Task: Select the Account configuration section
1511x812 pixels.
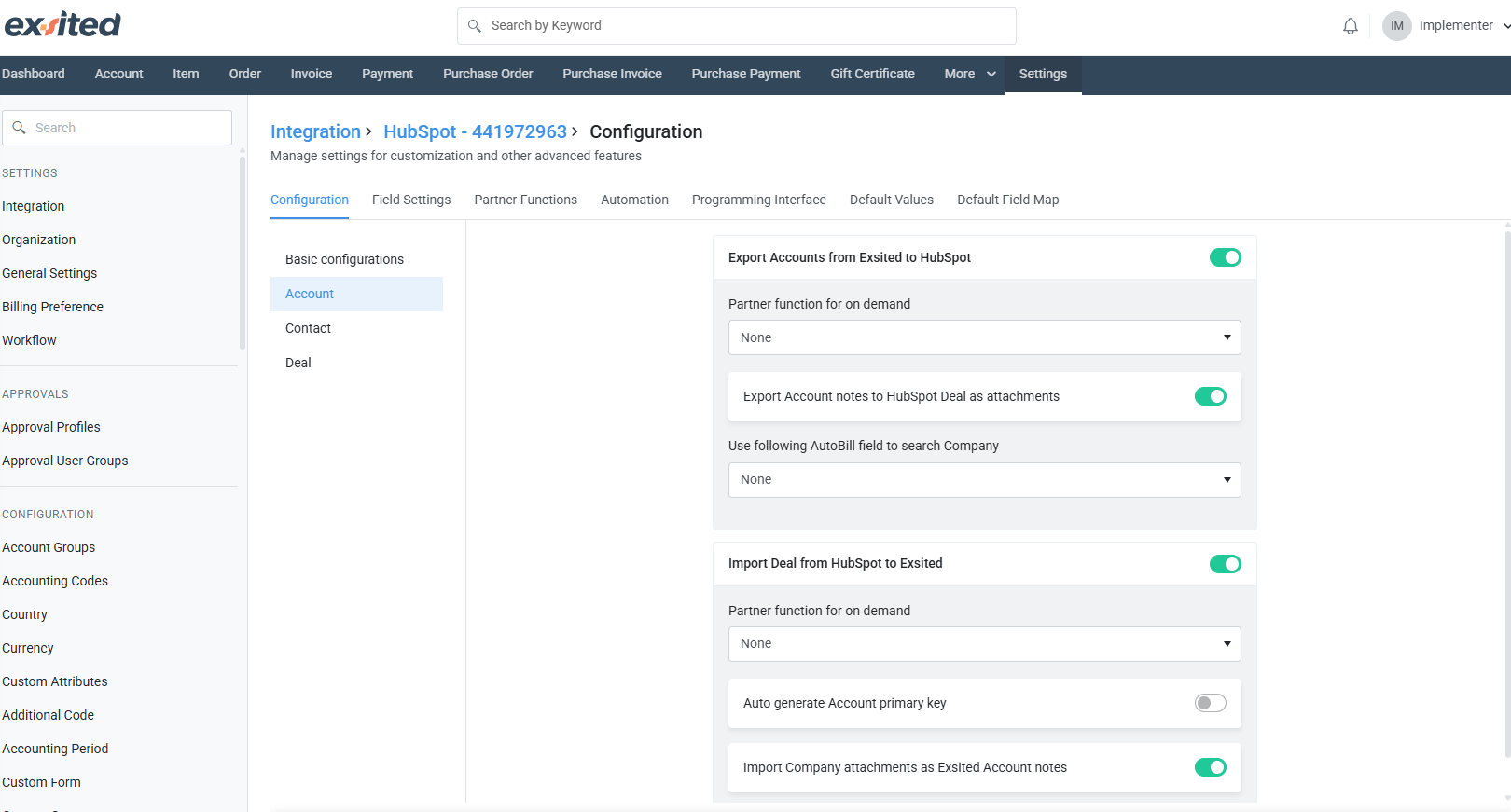Action: pos(356,294)
